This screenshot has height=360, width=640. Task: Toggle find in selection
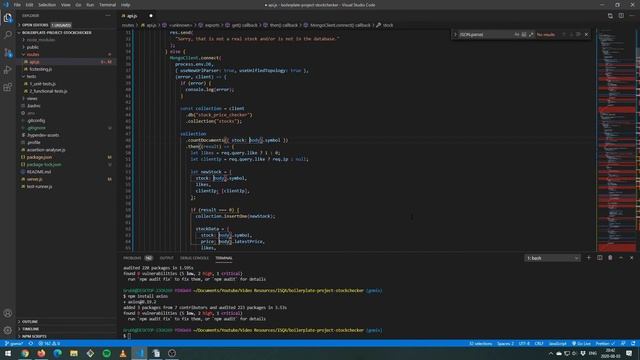click(578, 35)
